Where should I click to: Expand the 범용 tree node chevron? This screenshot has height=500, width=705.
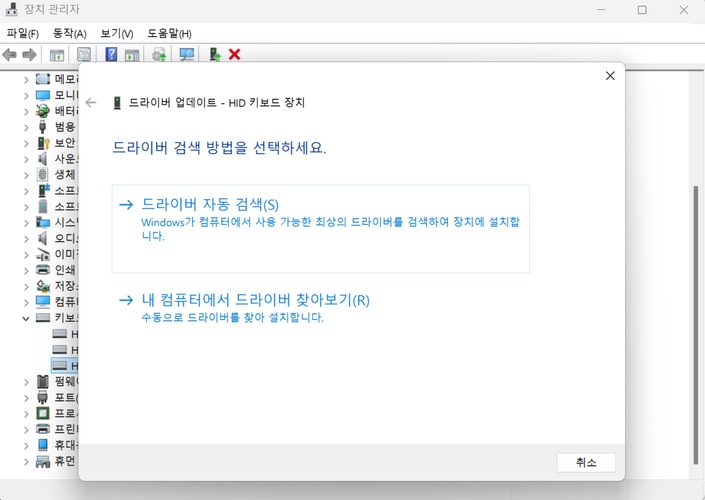[x=26, y=128]
